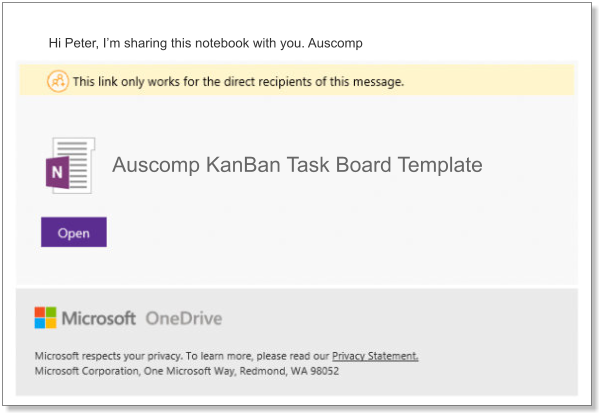Click the OneDrive wordmark in footer
Image resolution: width=604 pixels, height=418 pixels.
(x=184, y=319)
